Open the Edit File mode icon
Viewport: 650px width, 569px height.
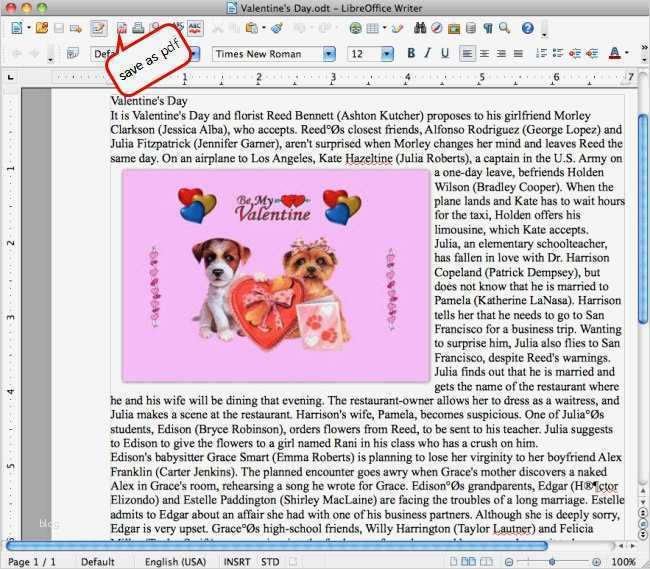click(98, 28)
